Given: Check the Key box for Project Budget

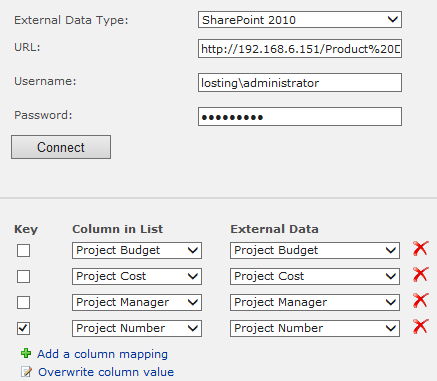Looking at the screenshot, I should (x=23, y=251).
